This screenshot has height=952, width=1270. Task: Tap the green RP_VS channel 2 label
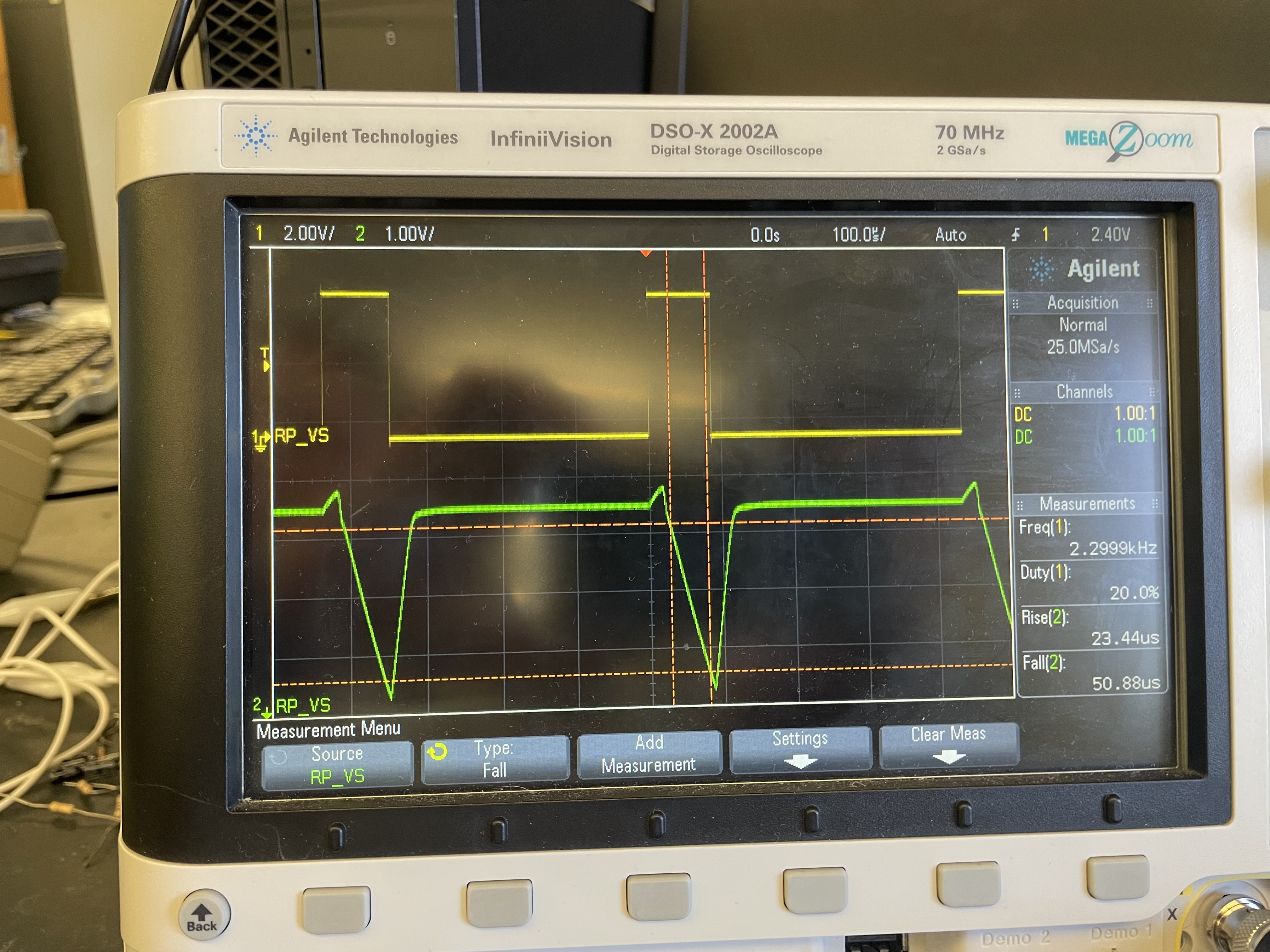pyautogui.click(x=303, y=706)
